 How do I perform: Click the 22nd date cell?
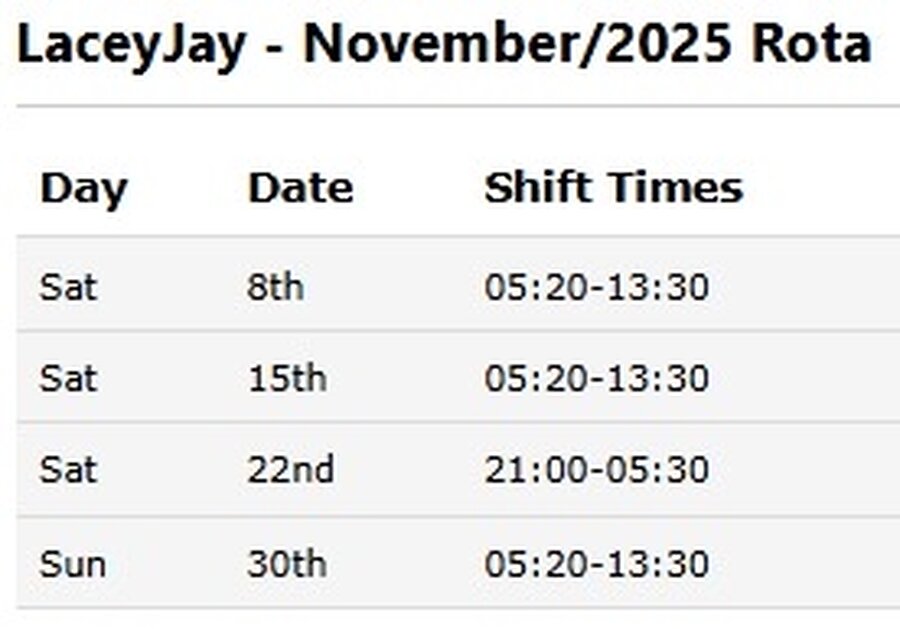pyautogui.click(x=290, y=470)
